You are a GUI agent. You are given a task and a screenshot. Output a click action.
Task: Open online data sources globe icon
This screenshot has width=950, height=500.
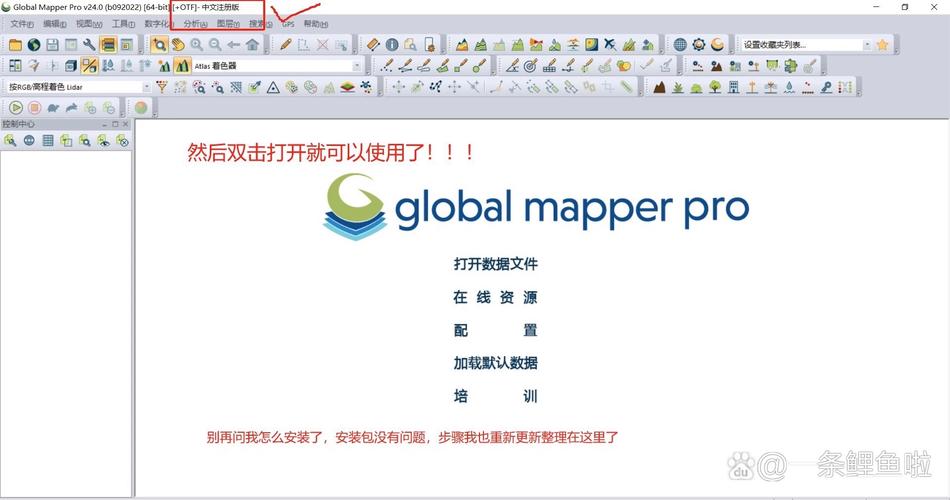34,44
